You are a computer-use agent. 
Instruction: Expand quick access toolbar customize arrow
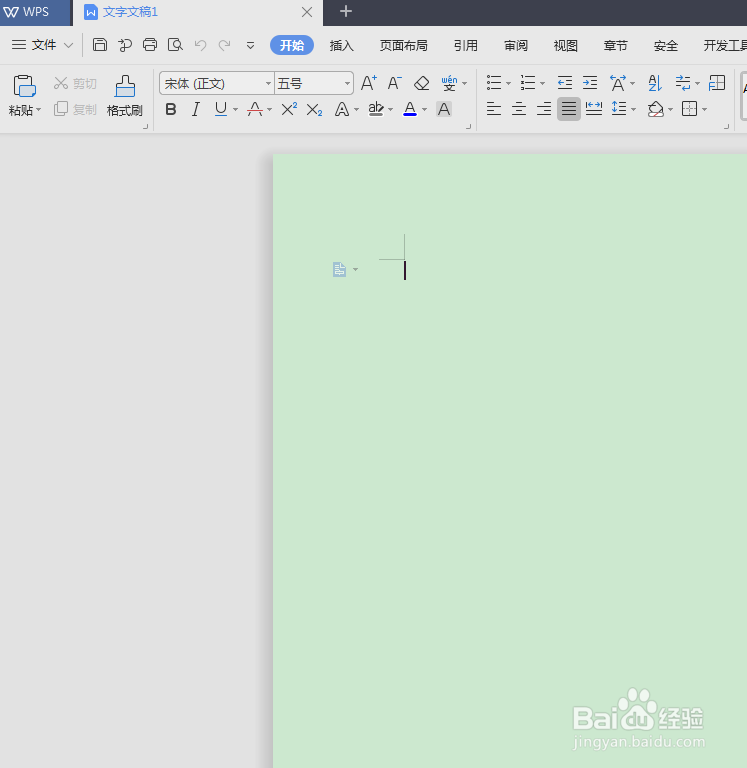250,46
